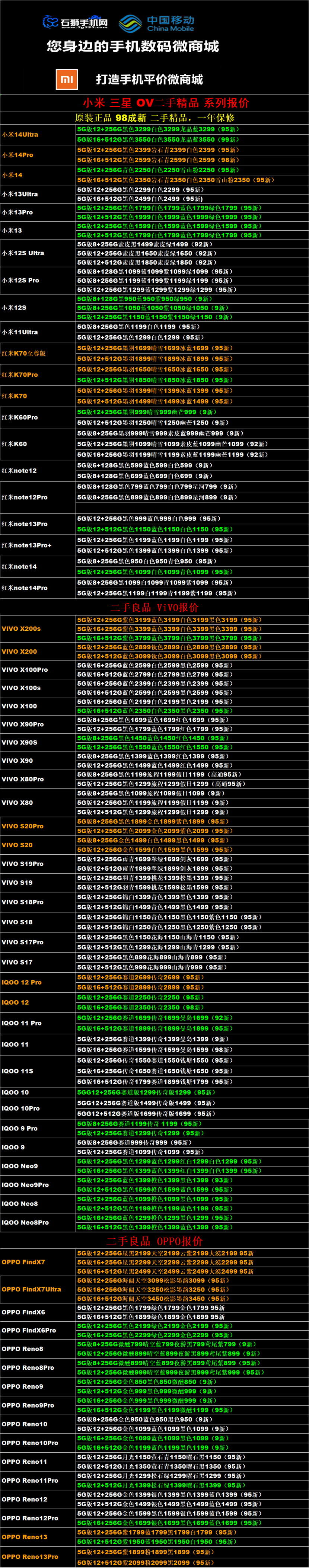Select the OPPO Reno10Pro model label
The height and width of the screenshot is (1568, 309).
coord(30,1443)
